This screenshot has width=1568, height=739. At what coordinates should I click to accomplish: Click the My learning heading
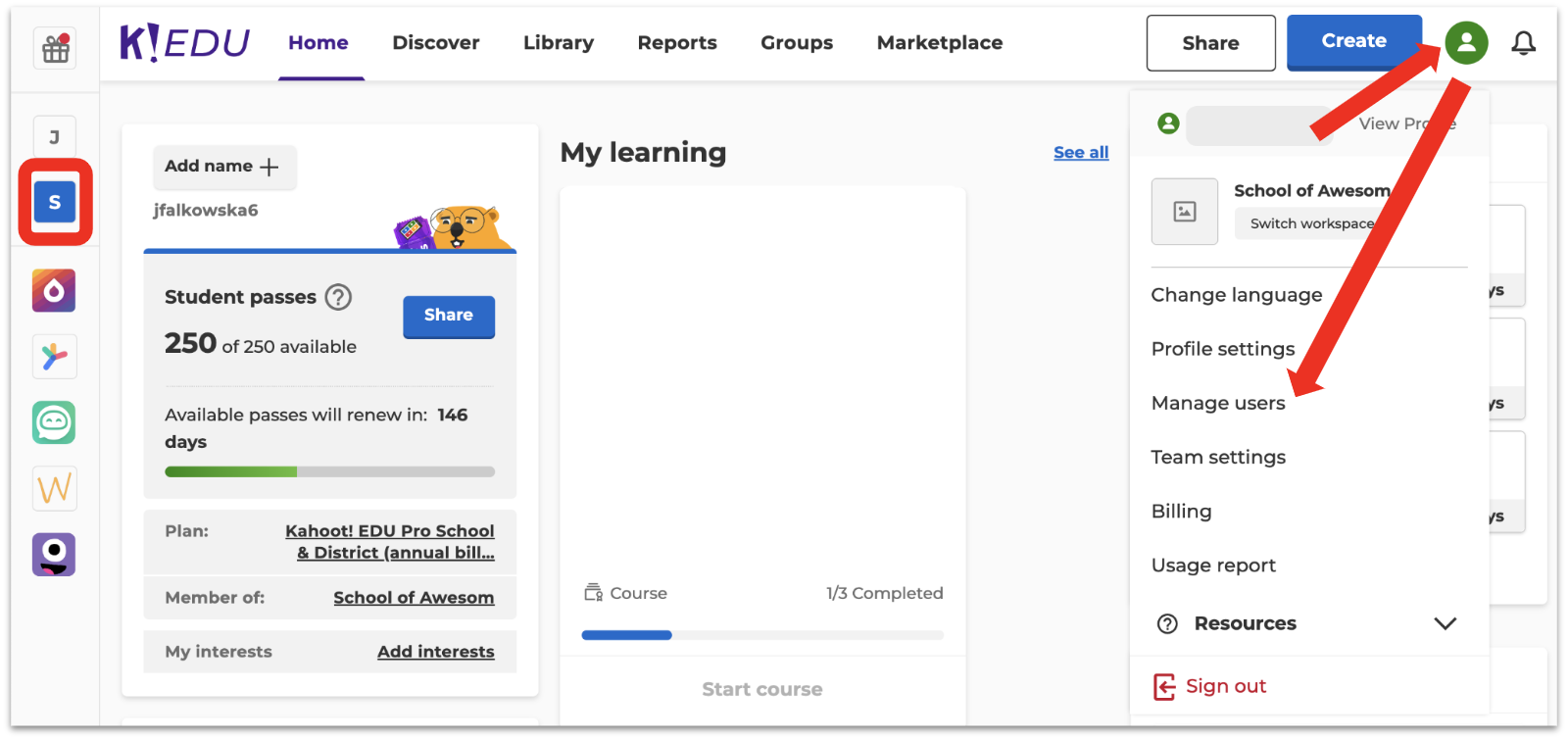(643, 153)
